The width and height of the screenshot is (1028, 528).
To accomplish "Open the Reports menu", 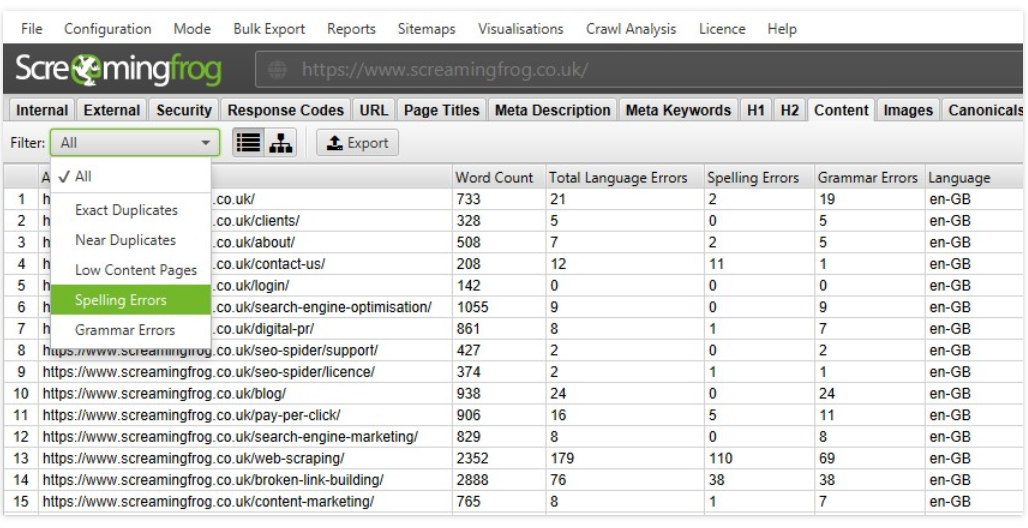I will point(351,29).
